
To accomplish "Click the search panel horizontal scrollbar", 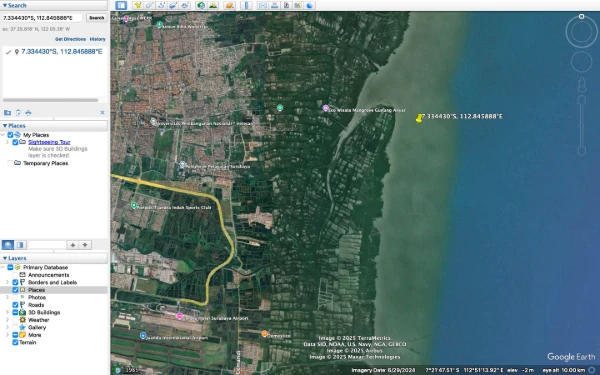I will (x=51, y=100).
